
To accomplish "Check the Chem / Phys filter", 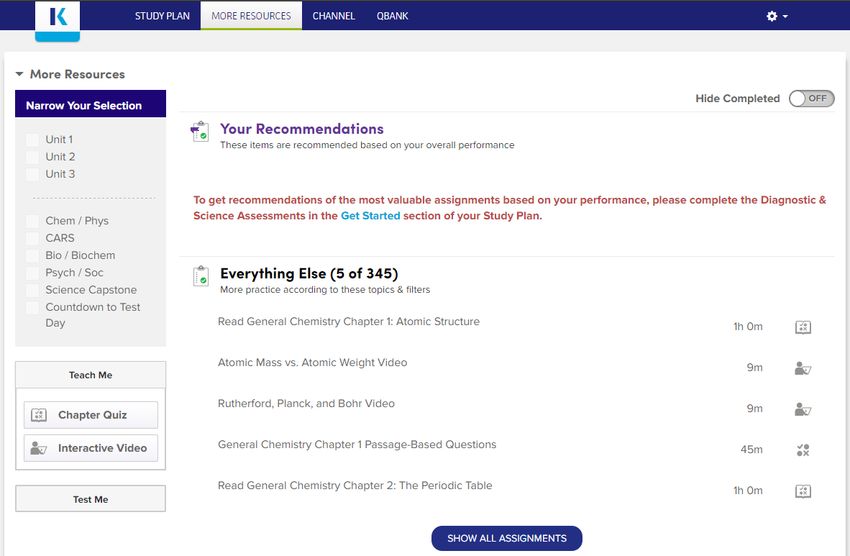I will tap(33, 221).
